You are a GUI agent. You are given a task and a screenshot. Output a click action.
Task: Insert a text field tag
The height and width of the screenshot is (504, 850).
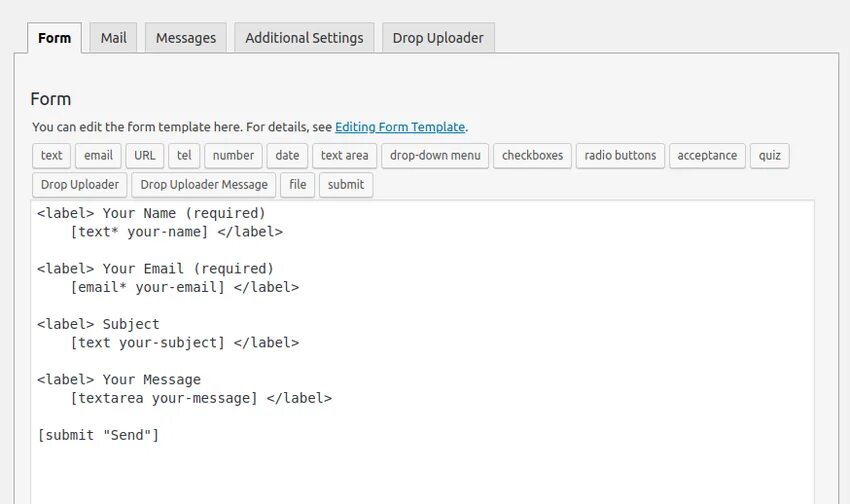tap(52, 155)
